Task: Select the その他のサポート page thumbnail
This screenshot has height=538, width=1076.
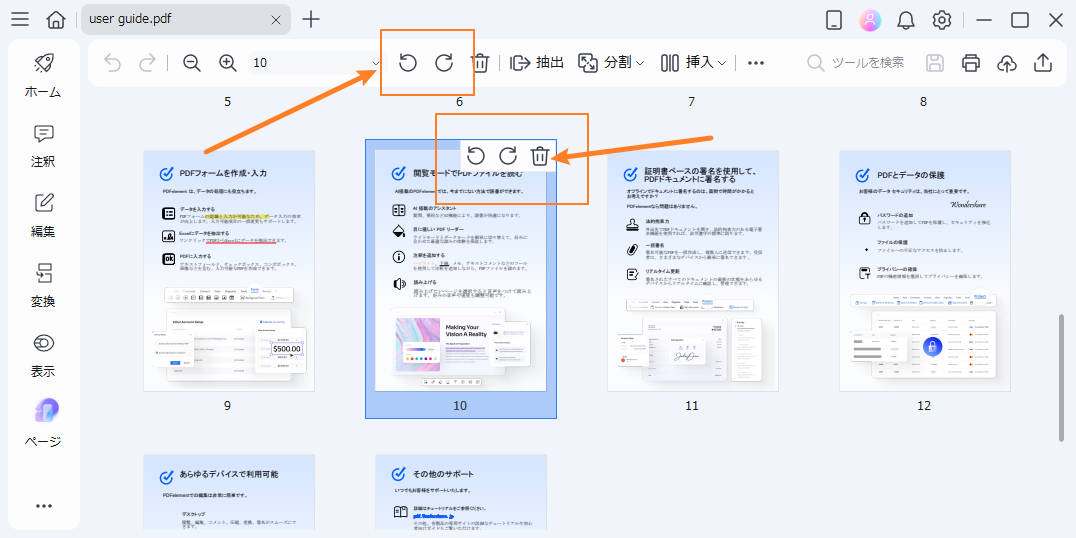Action: pyautogui.click(x=460, y=492)
